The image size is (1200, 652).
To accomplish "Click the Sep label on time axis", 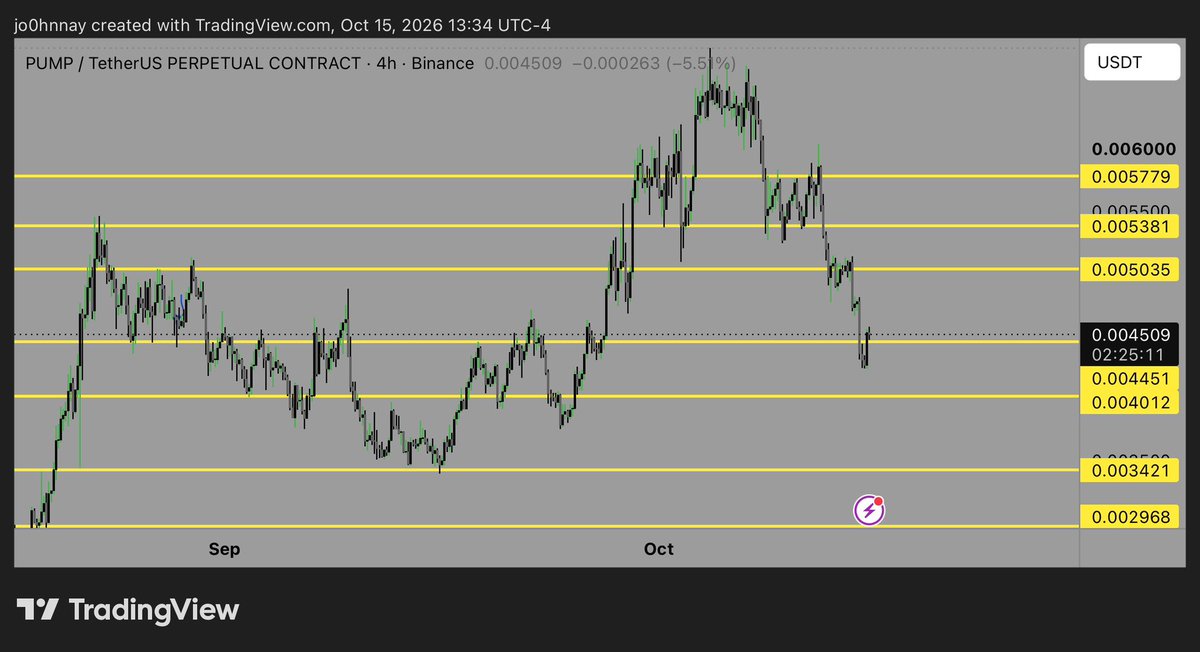I will pos(225,549).
